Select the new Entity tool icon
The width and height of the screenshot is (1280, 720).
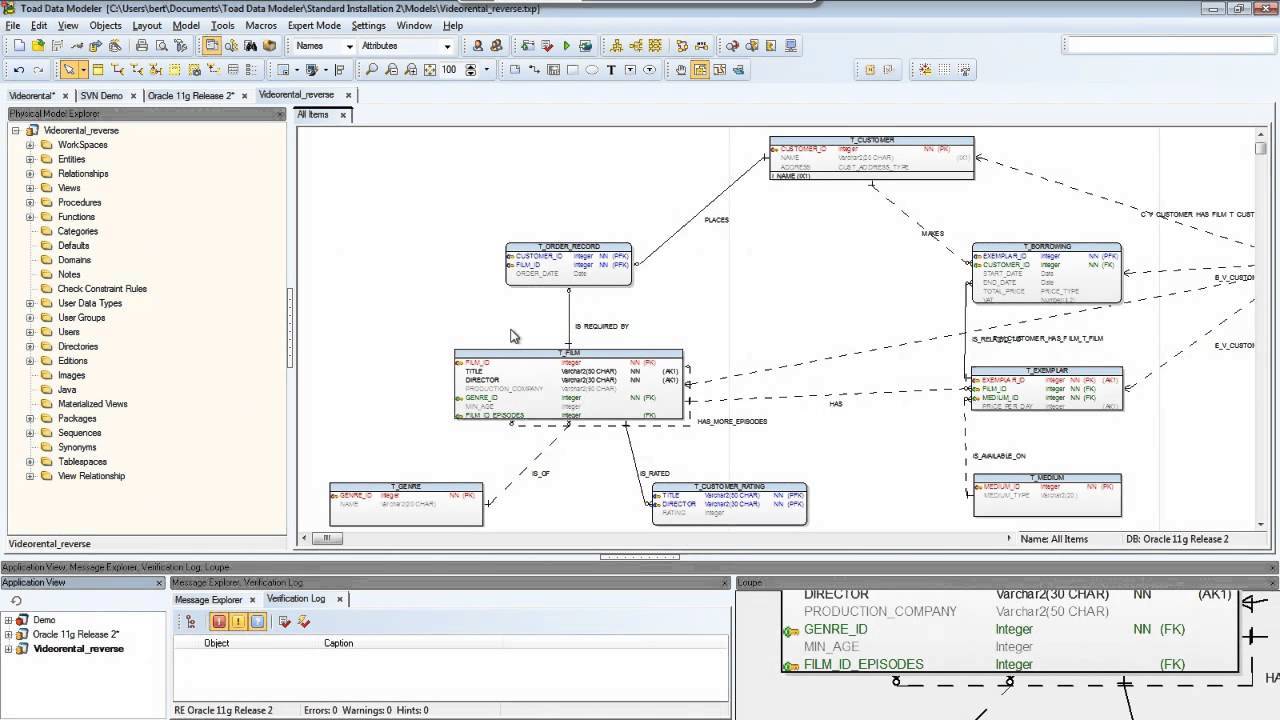pyautogui.click(x=98, y=70)
